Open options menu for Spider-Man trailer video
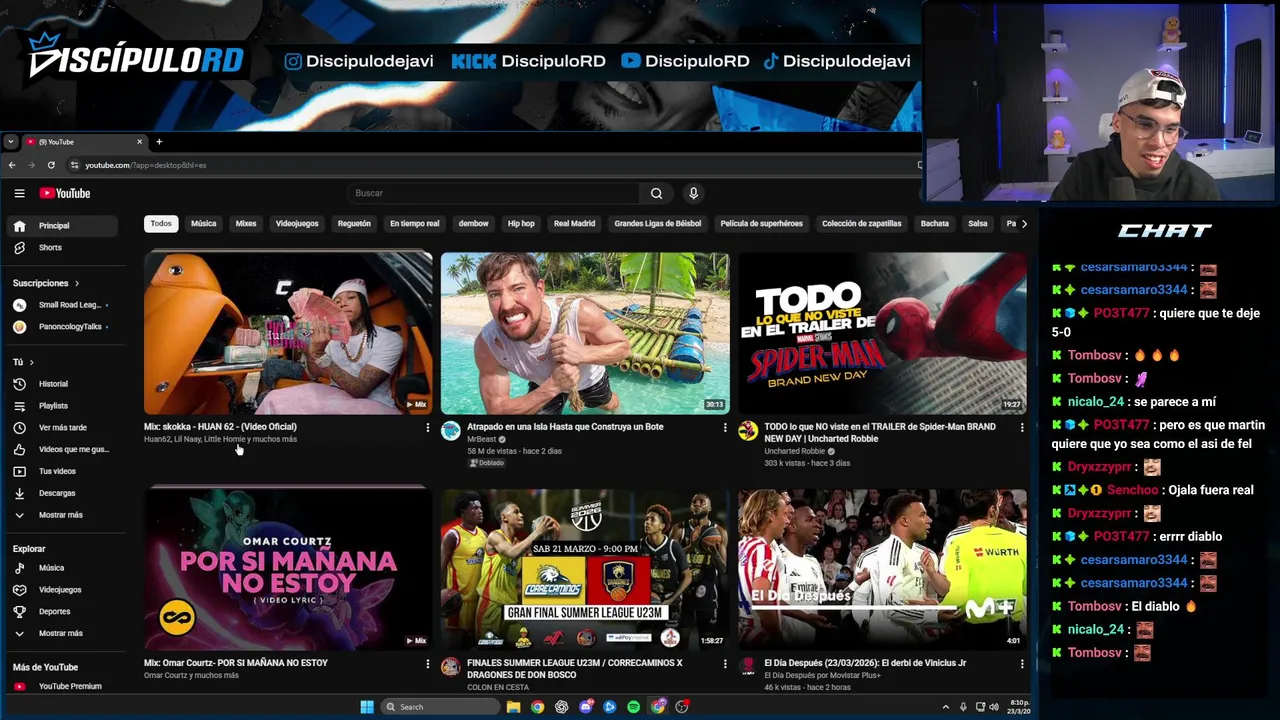 point(1022,428)
